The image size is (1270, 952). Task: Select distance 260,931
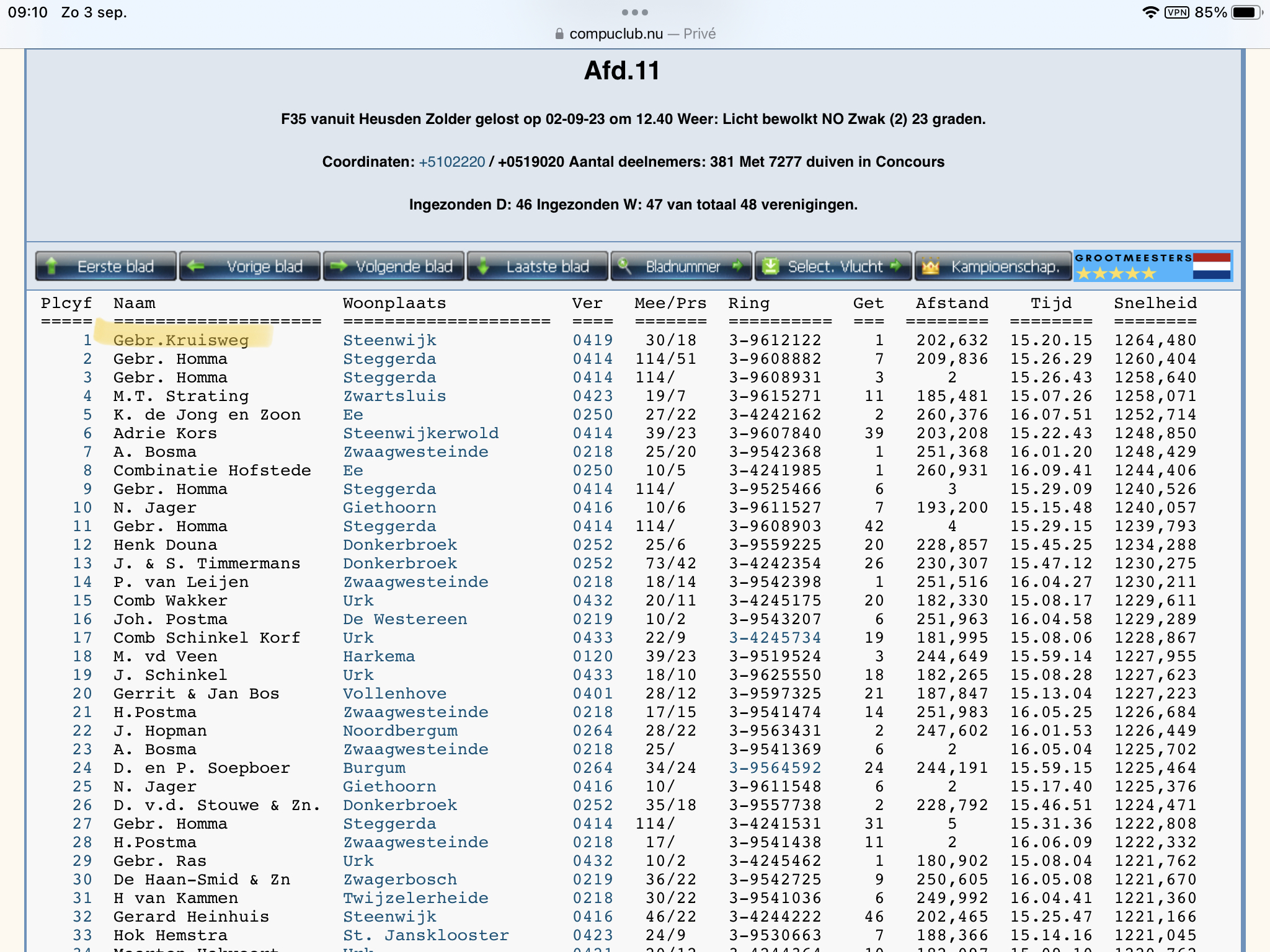[952, 470]
